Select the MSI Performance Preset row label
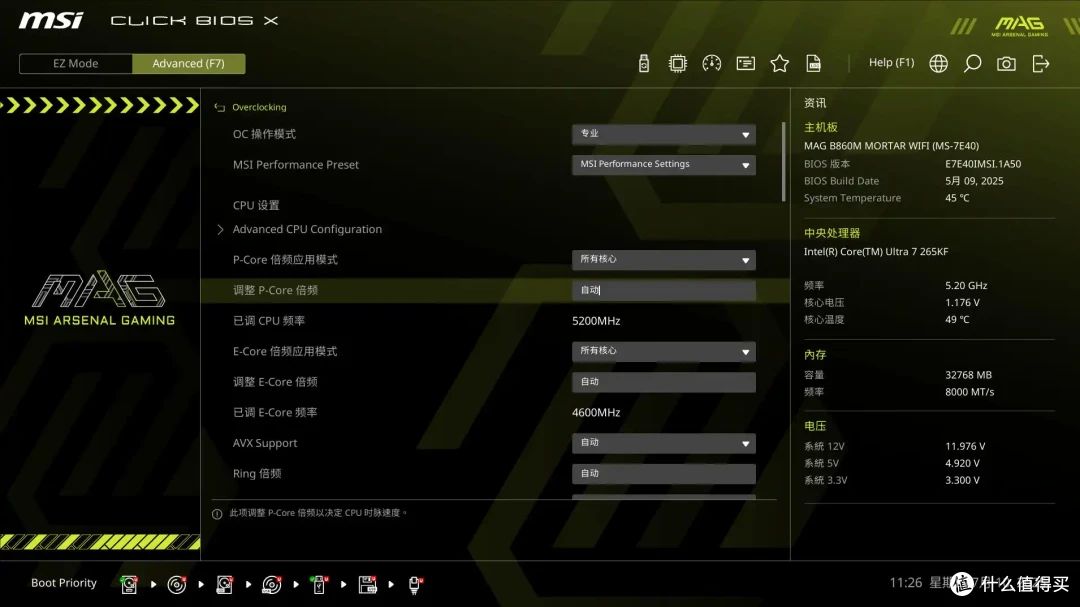Viewport: 1080px width, 607px height. (295, 165)
